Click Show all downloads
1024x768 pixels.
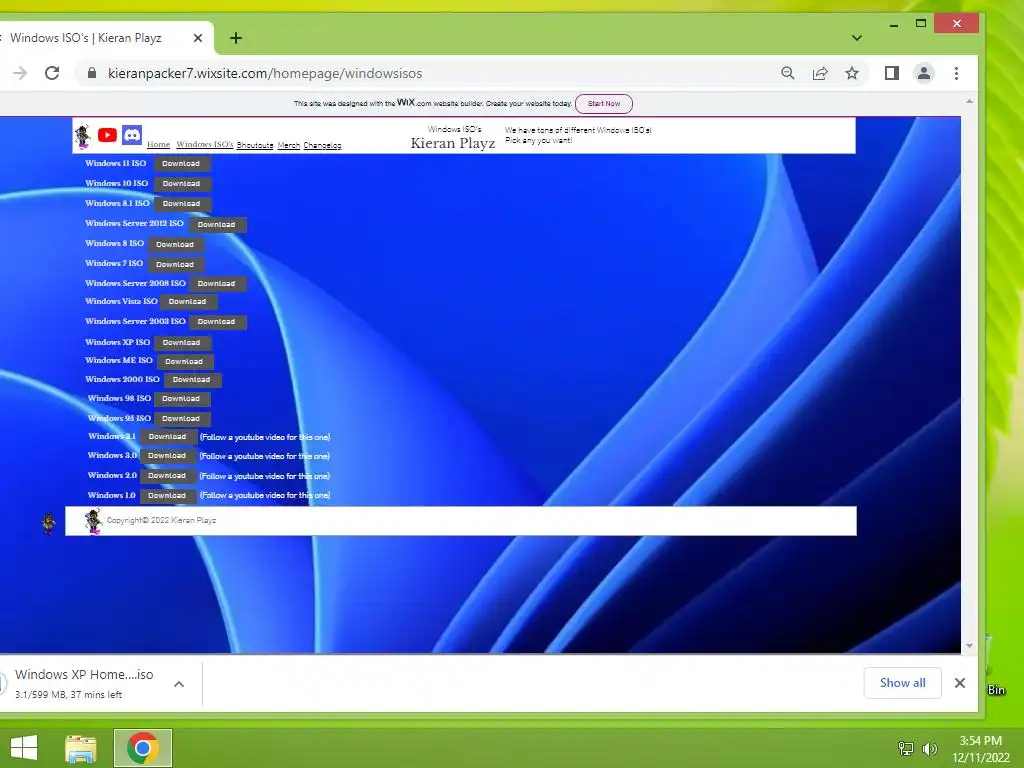tap(903, 683)
